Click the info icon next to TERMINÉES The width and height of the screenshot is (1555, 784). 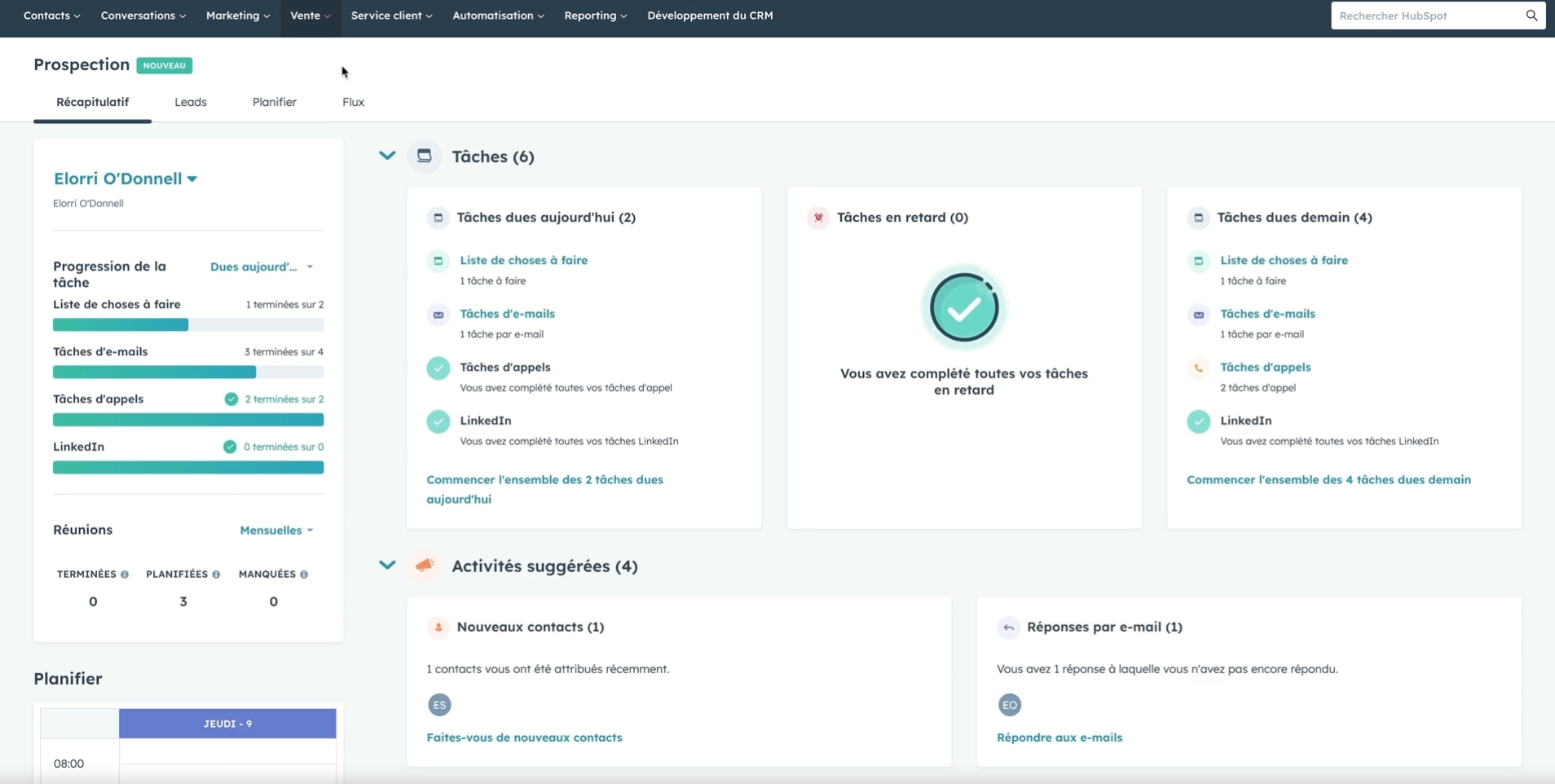(125, 575)
